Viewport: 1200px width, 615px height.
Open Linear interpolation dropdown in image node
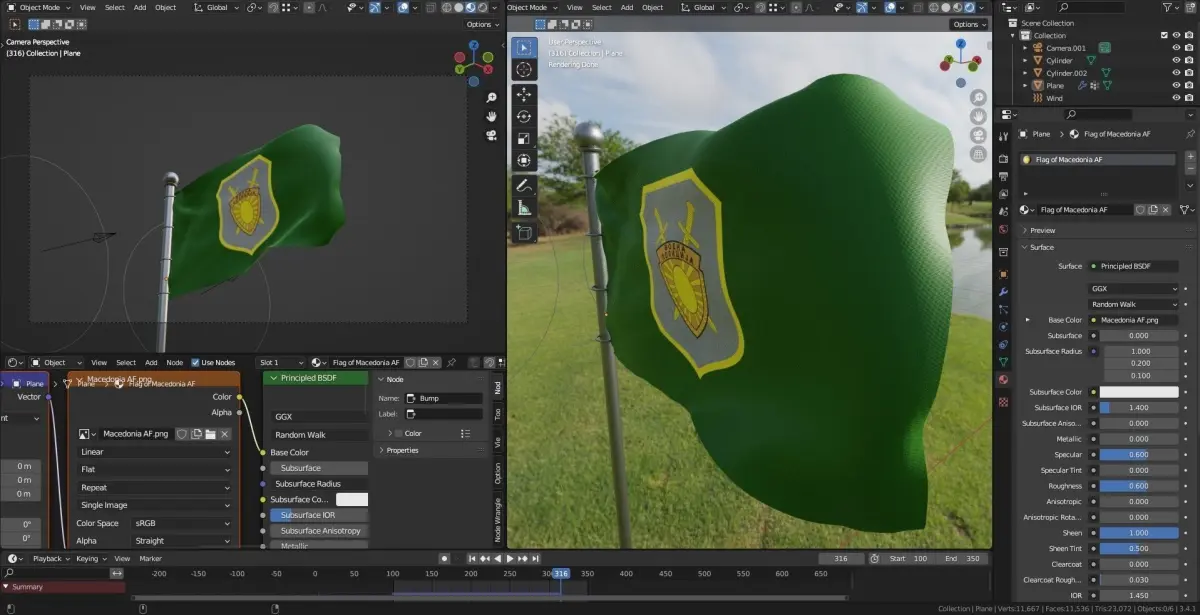(155, 452)
